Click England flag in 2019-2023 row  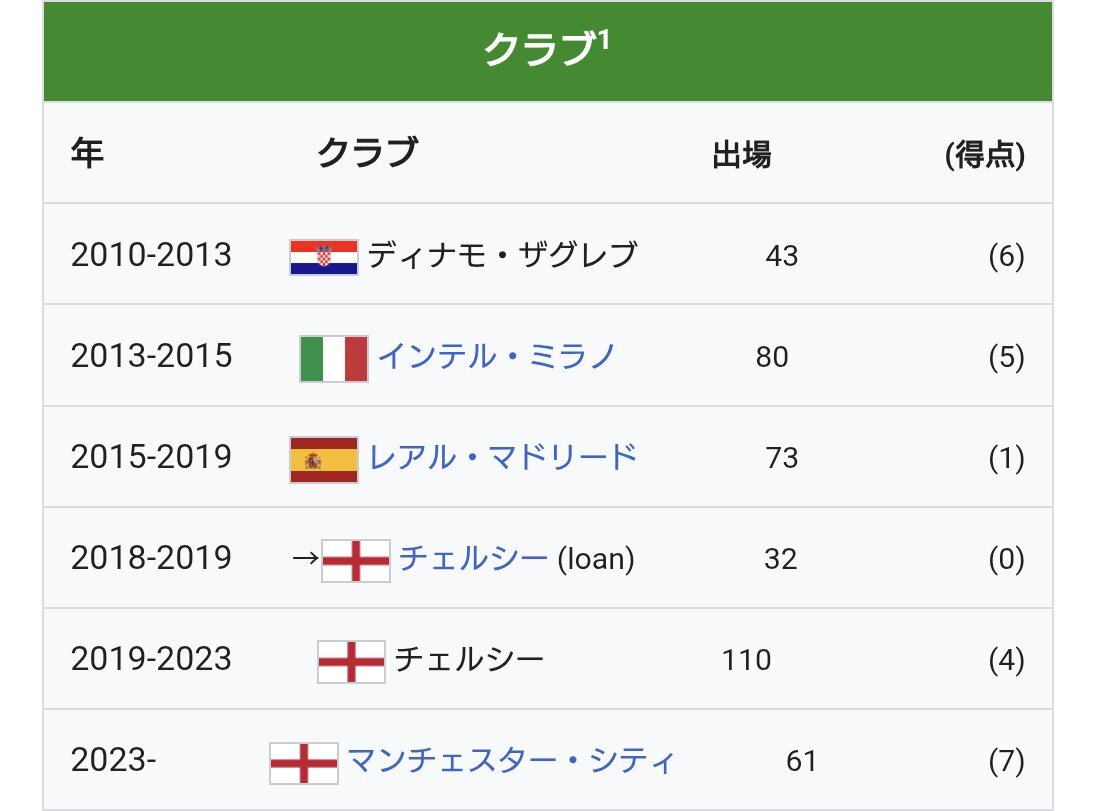[x=351, y=661]
